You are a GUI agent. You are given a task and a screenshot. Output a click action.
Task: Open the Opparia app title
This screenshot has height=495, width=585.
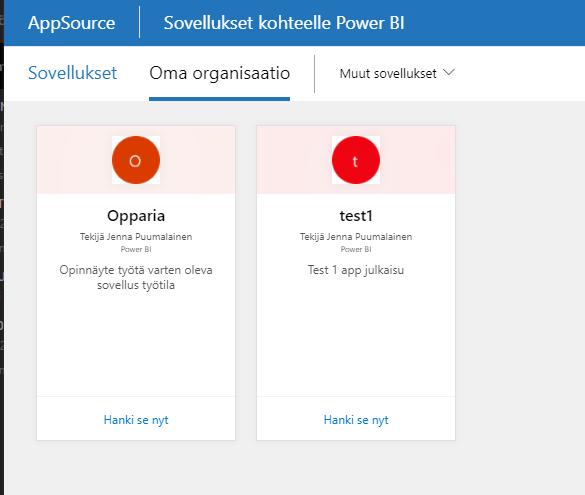[136, 216]
